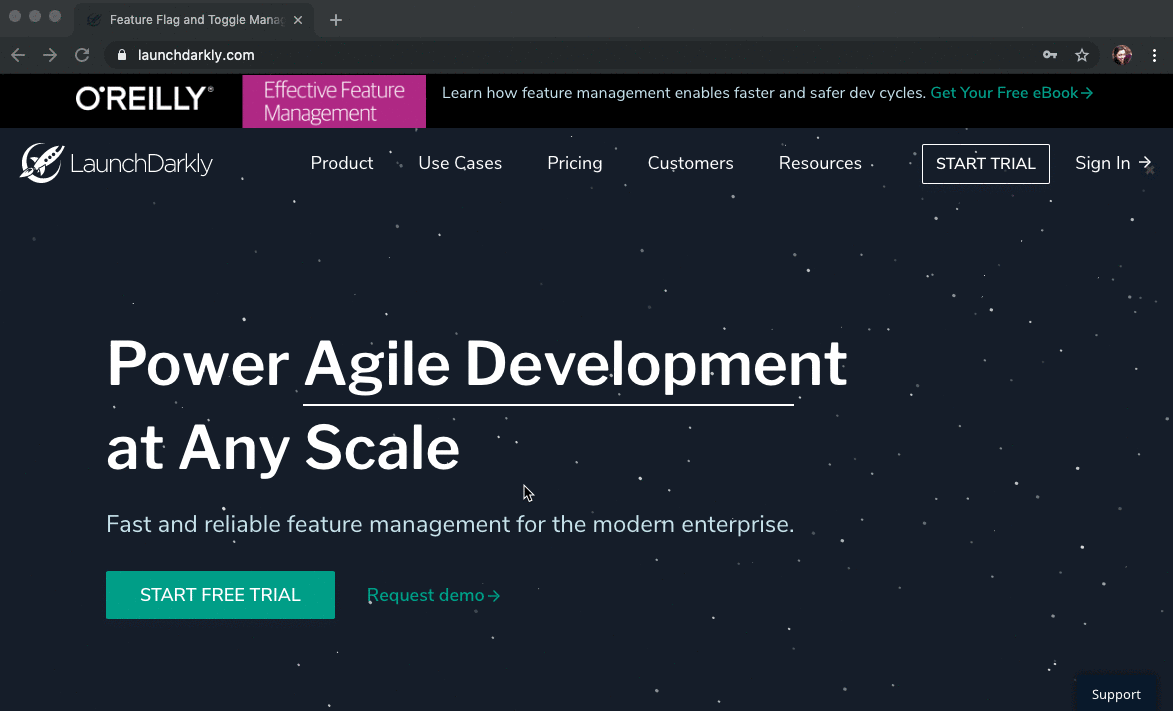1173x711 pixels.
Task: Click the lock icon beside launchdarkly.com
Action: 122,55
